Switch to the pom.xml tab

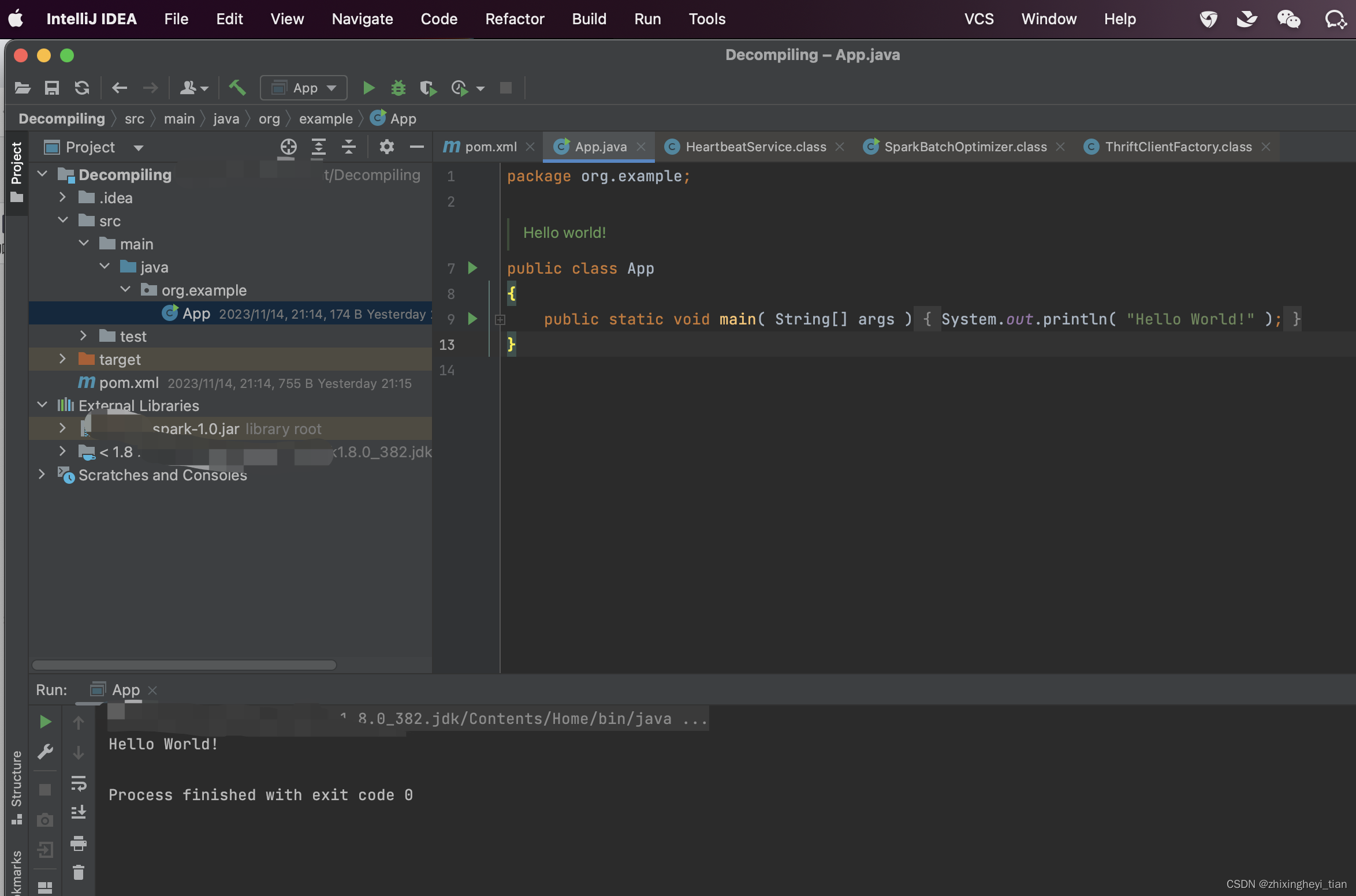(491, 147)
